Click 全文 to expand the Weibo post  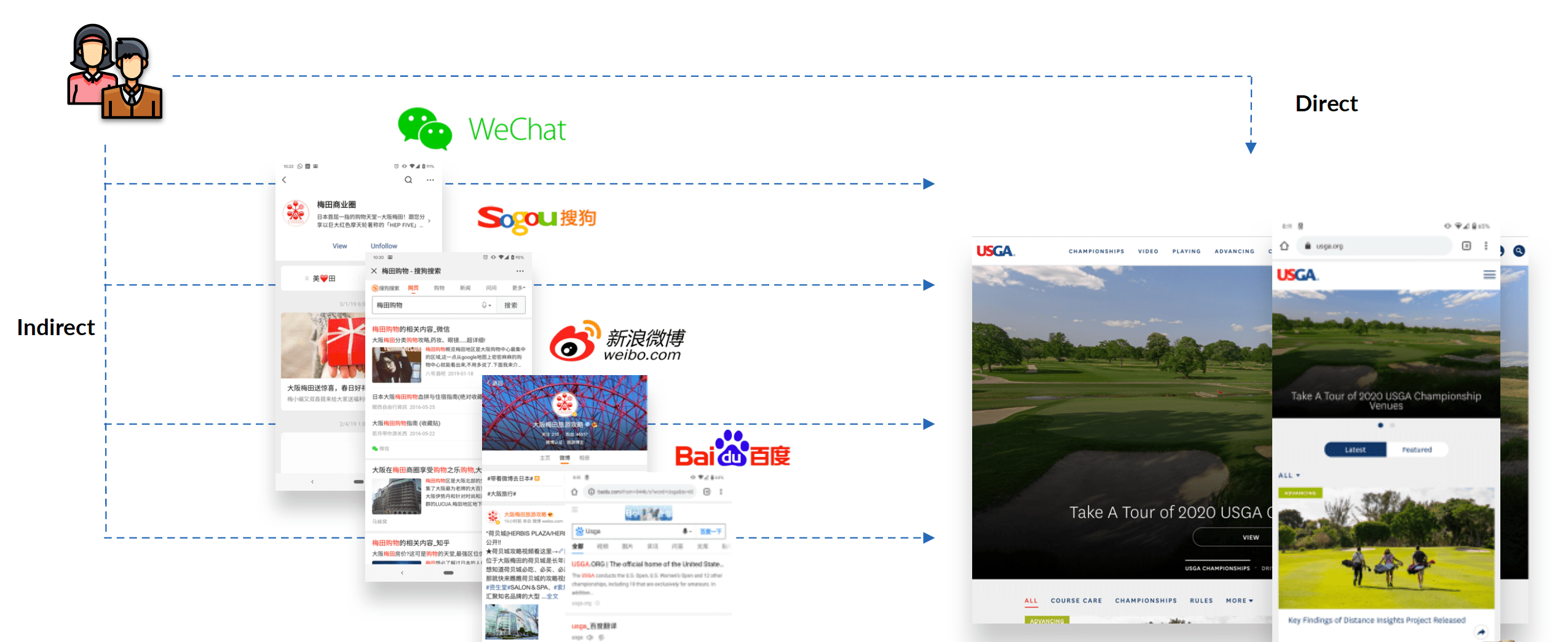tap(552, 596)
